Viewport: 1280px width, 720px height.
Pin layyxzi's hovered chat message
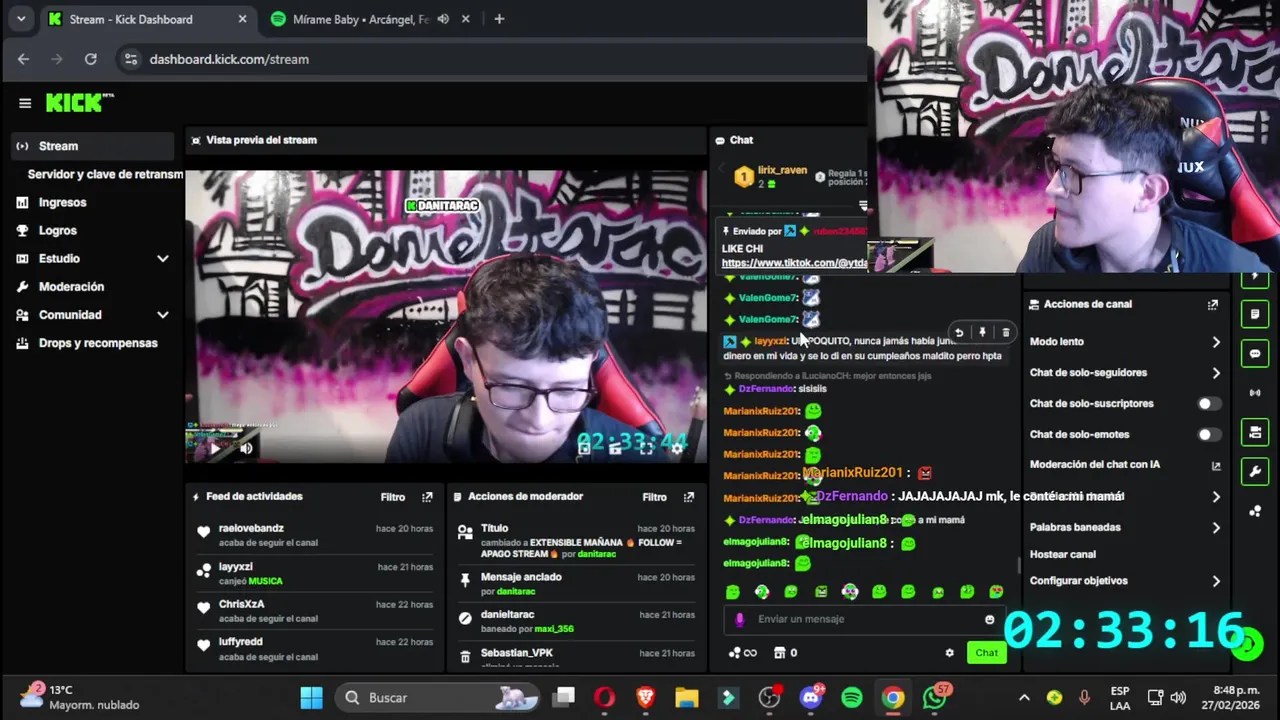982,333
